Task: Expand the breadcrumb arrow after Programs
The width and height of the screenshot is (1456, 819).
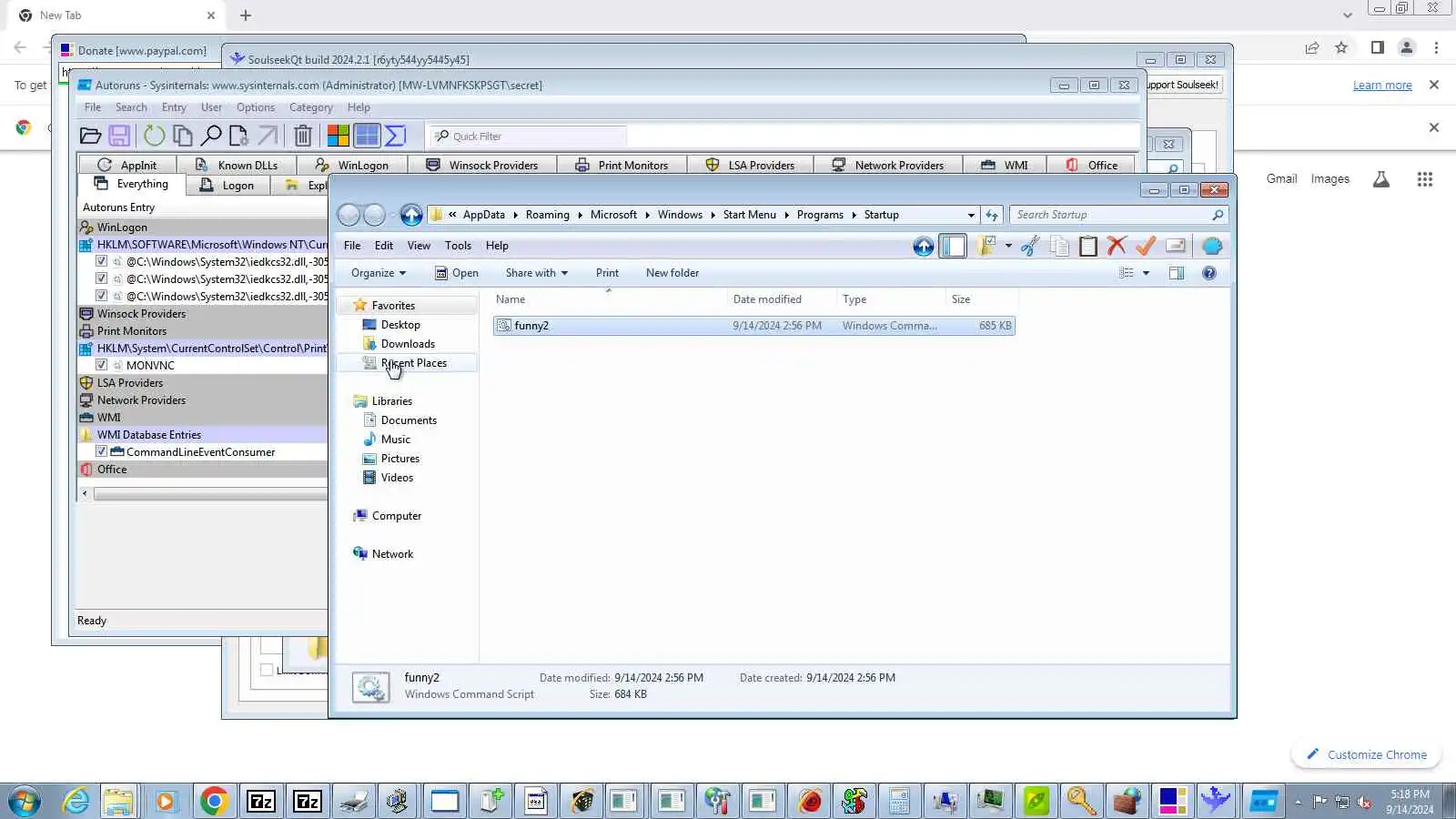Action: tap(854, 216)
